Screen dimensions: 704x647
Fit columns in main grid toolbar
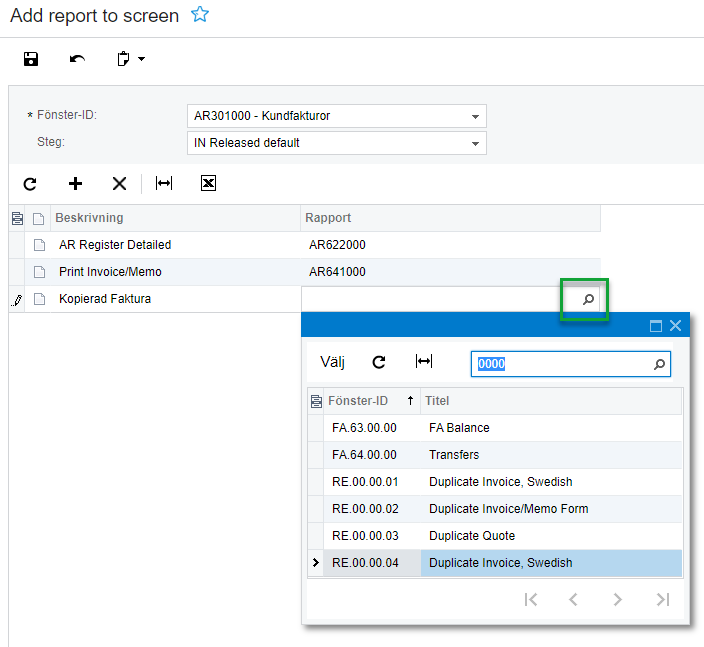click(164, 183)
